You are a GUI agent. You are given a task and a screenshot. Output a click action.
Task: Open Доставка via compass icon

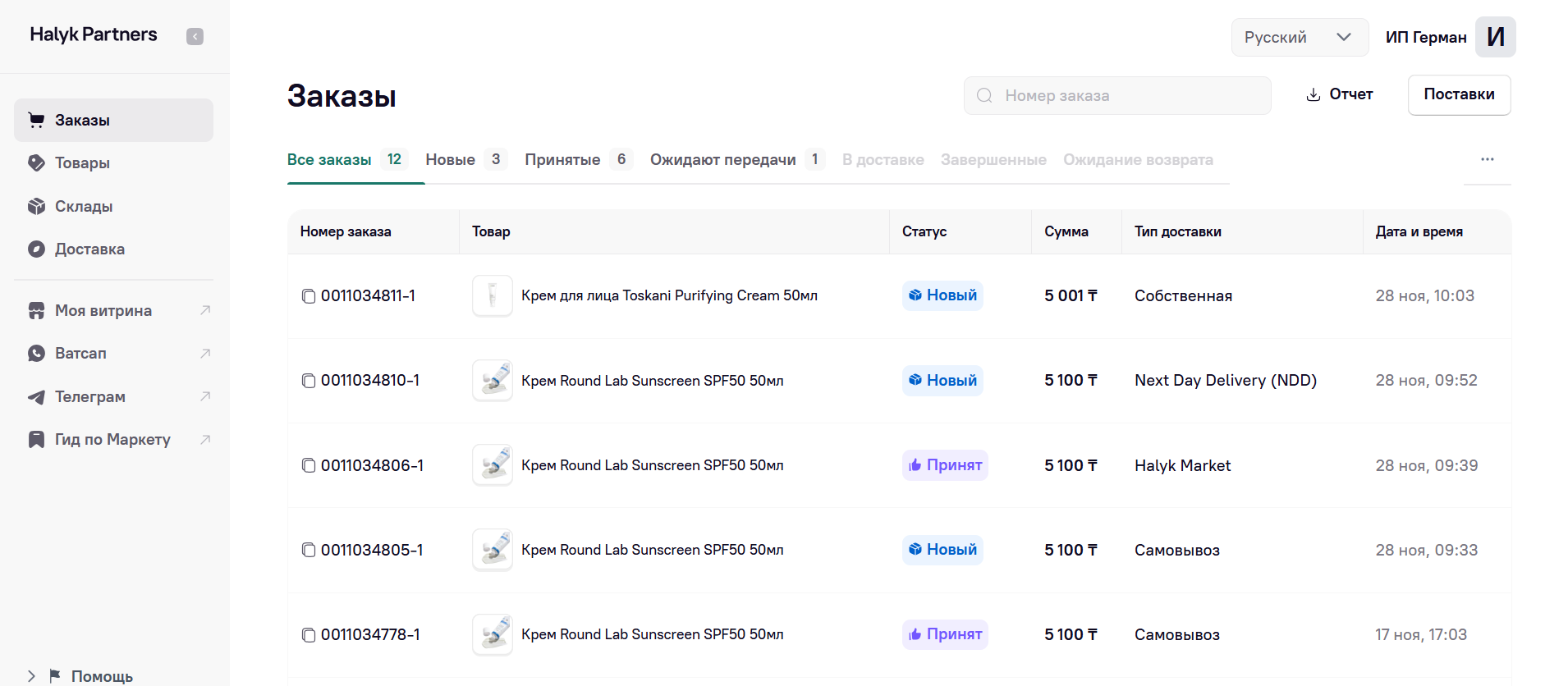click(36, 249)
